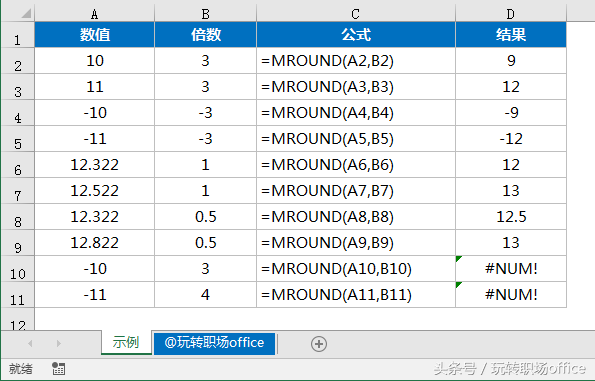This screenshot has height=381, width=595.
Task: Select row 1 header
Action: pos(17,35)
